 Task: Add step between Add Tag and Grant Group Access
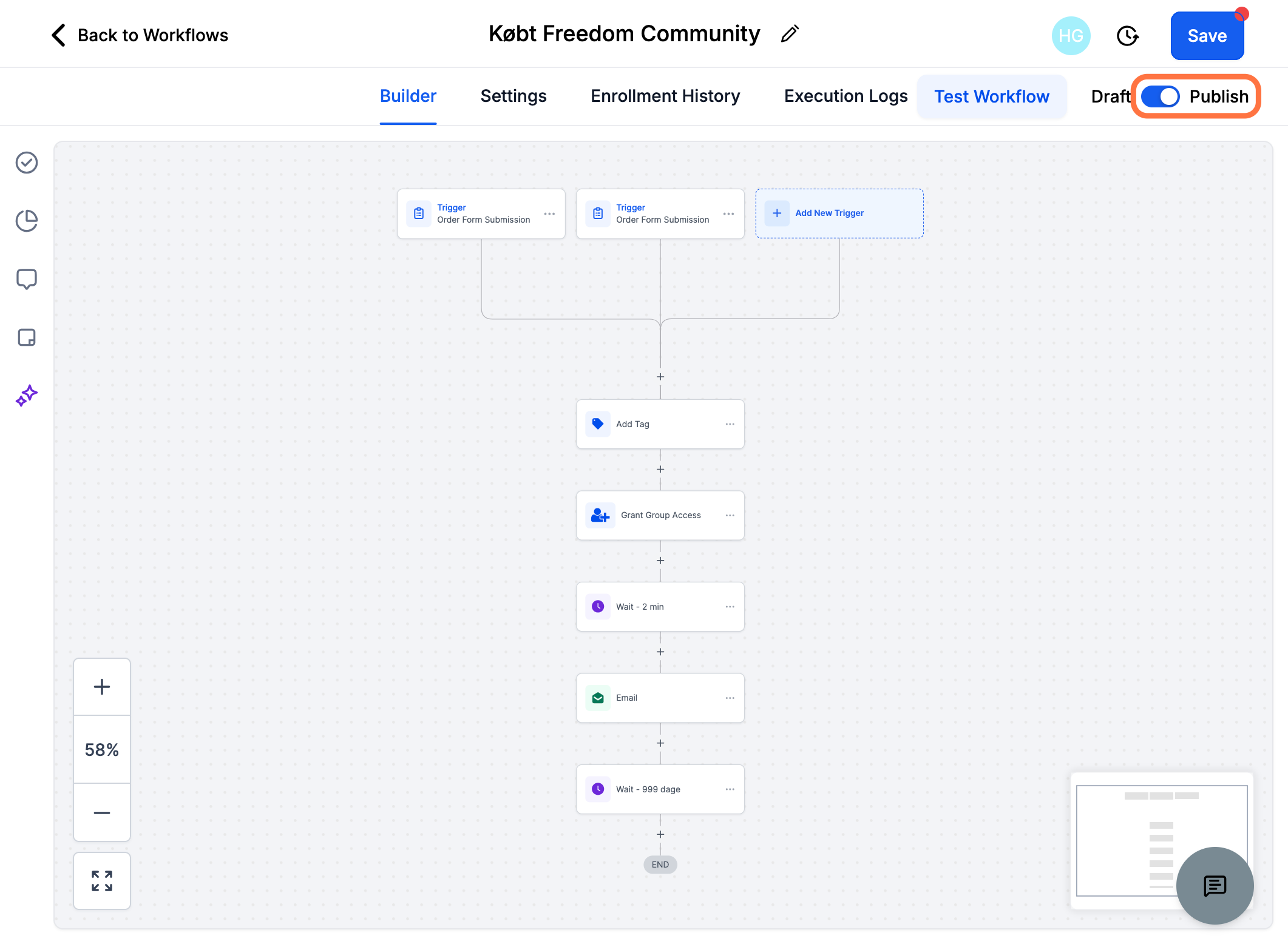(660, 470)
